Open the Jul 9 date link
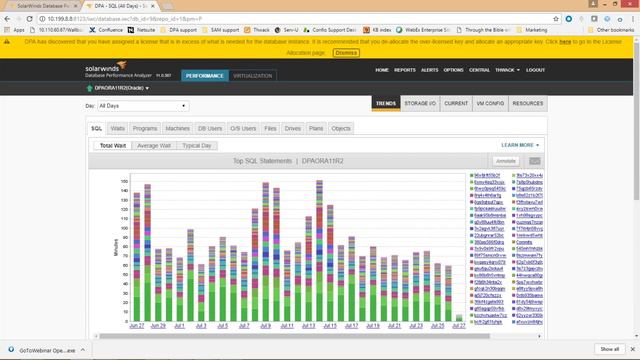 click(265, 326)
